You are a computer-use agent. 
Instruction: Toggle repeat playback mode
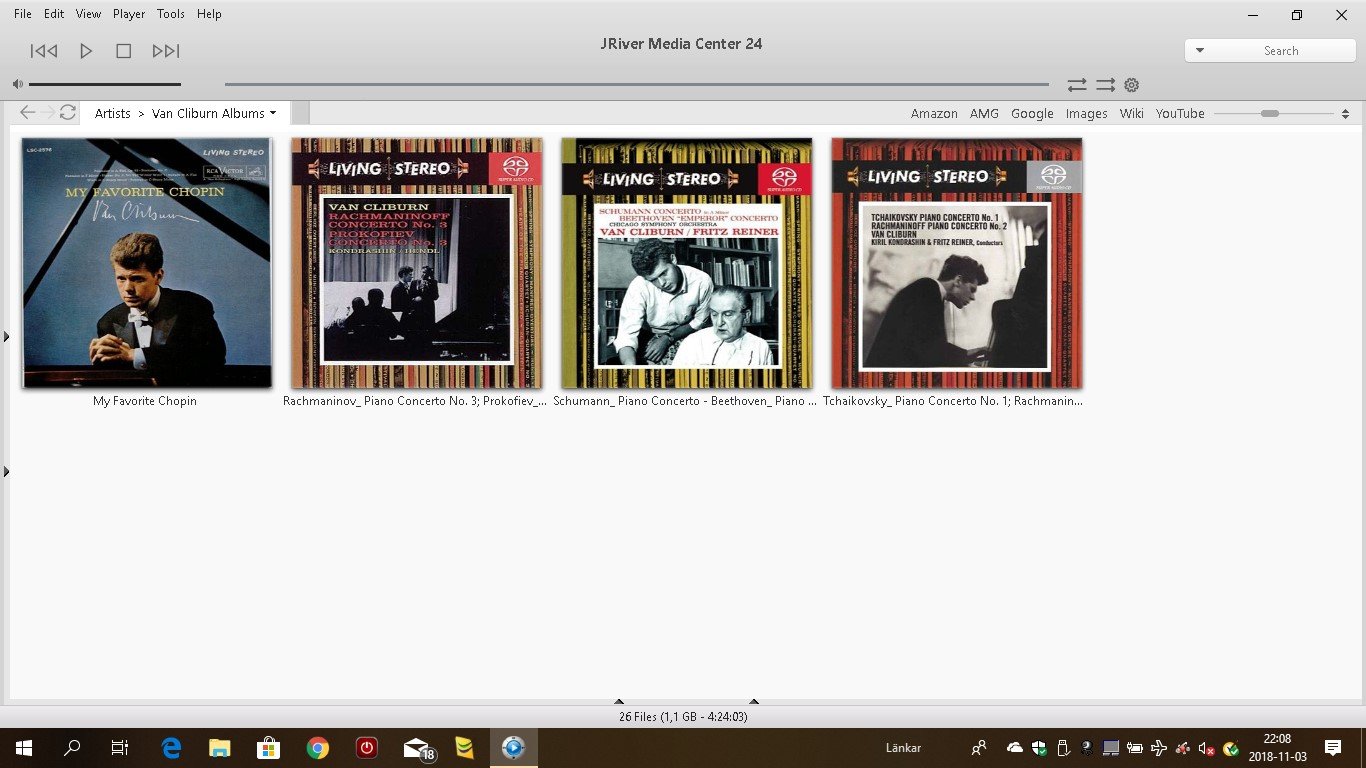click(1077, 85)
